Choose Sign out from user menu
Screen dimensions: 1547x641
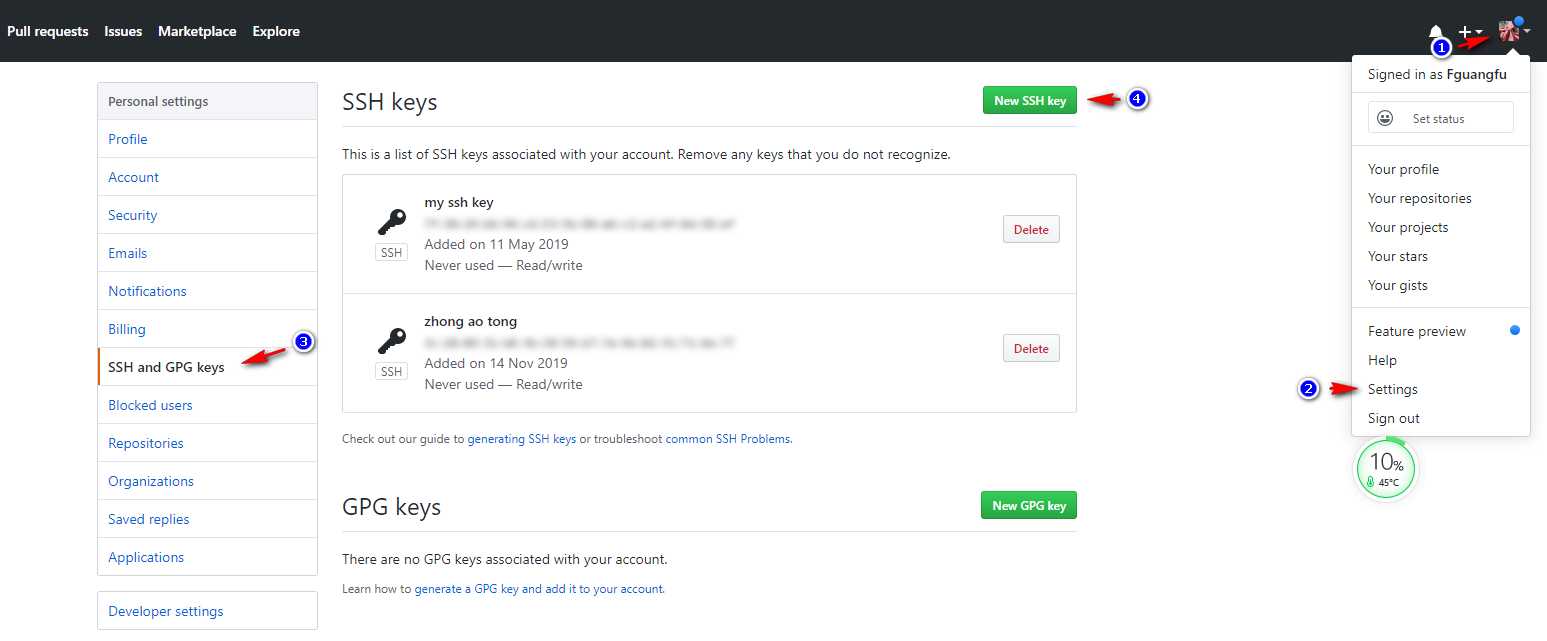pos(1394,418)
